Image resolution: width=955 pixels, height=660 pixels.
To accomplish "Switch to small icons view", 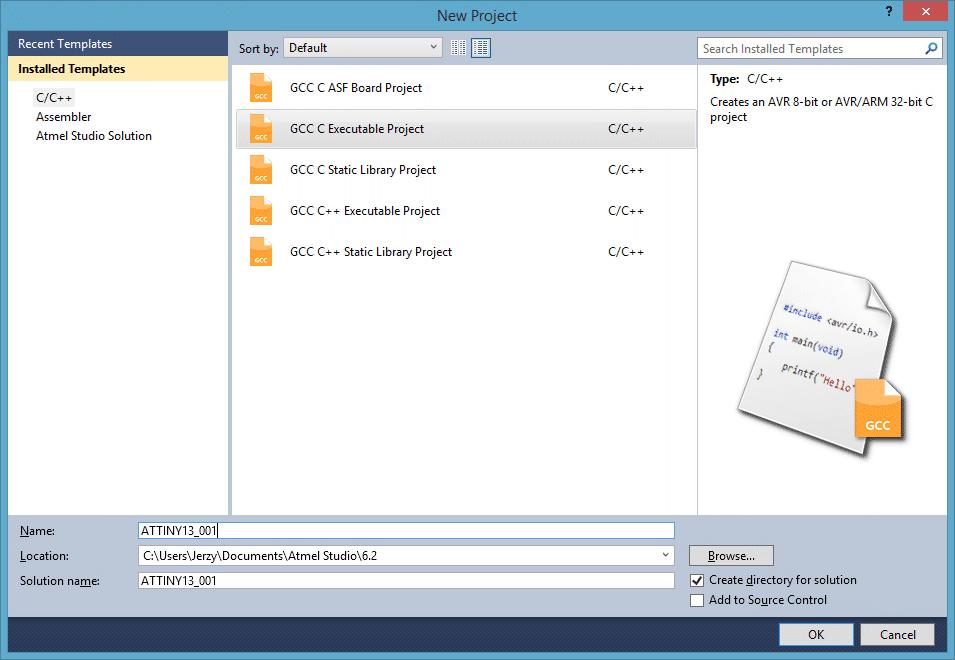I will [459, 48].
